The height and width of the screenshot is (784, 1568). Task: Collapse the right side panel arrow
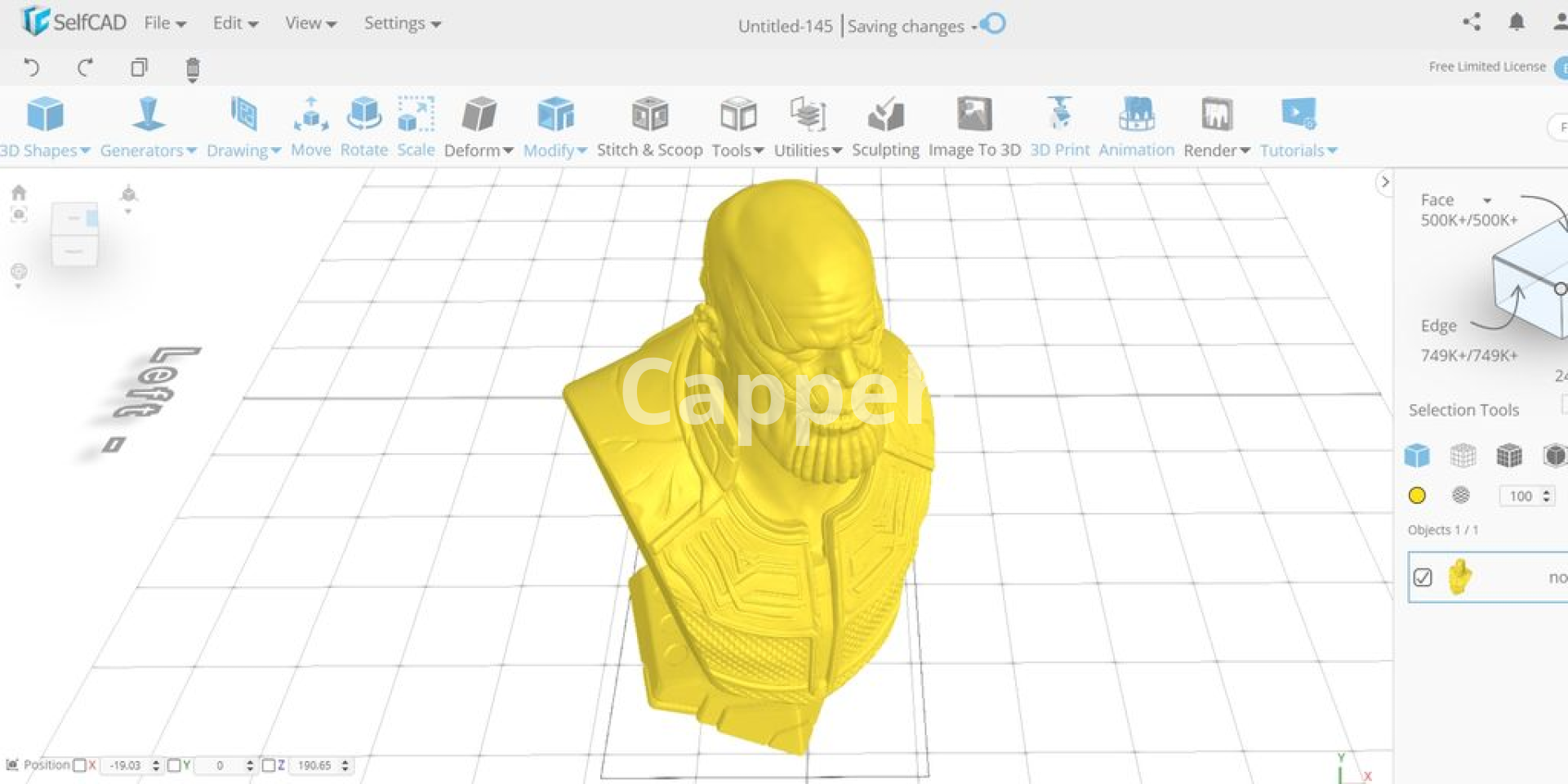click(x=1384, y=182)
